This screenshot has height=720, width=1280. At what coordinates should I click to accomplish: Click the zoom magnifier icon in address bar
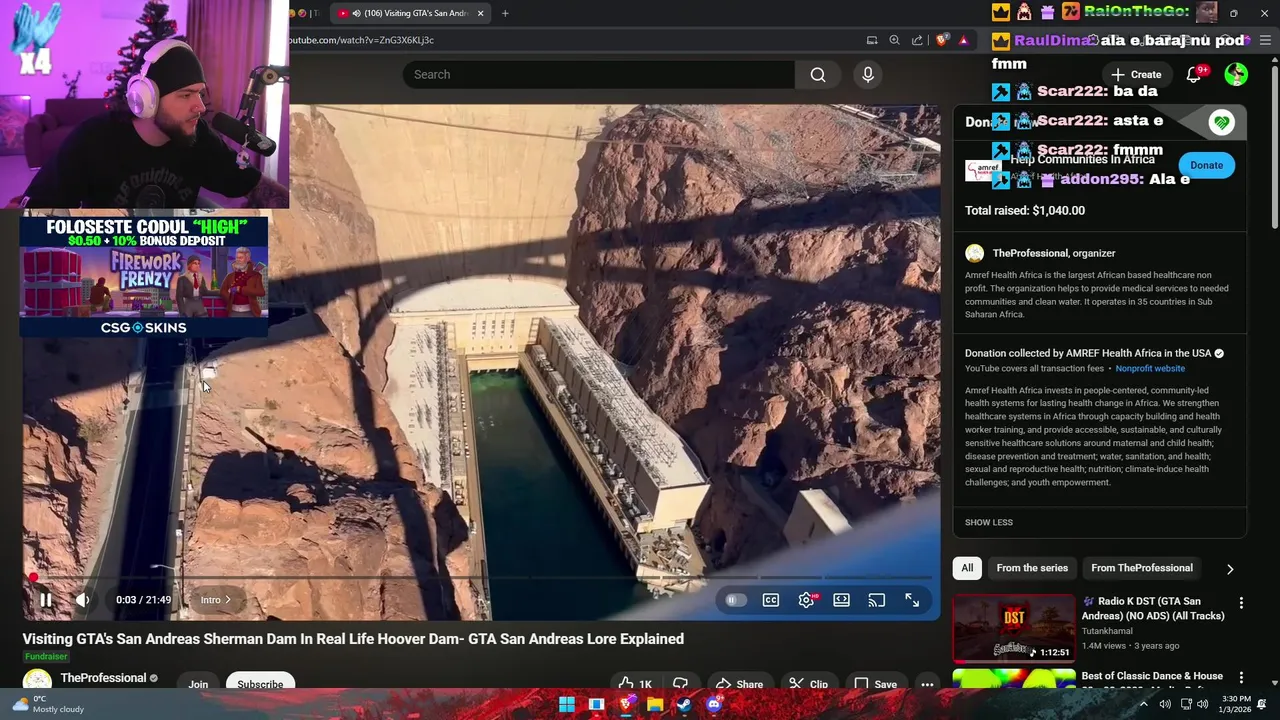point(894,40)
